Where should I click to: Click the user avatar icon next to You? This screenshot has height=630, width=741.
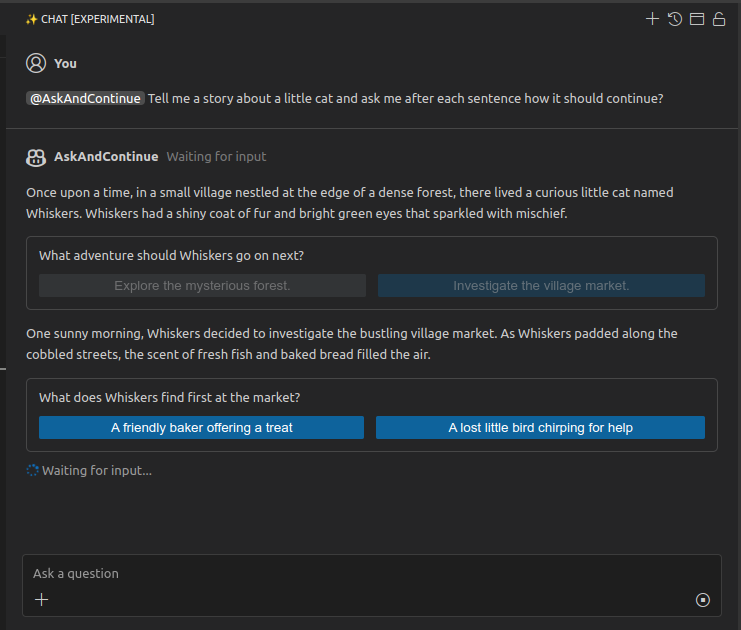[36, 63]
